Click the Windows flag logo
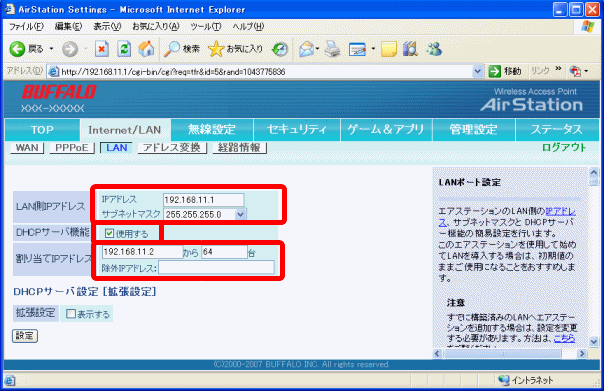 coord(588,27)
